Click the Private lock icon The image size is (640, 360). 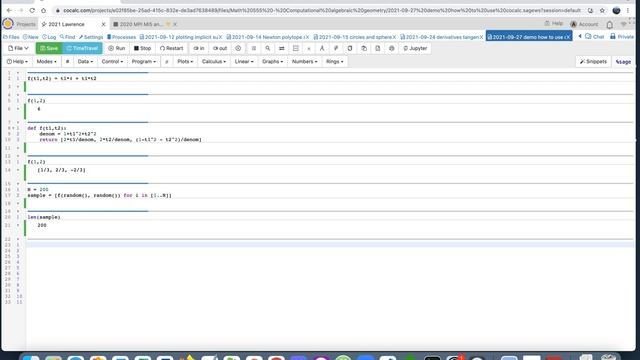[x=613, y=37]
